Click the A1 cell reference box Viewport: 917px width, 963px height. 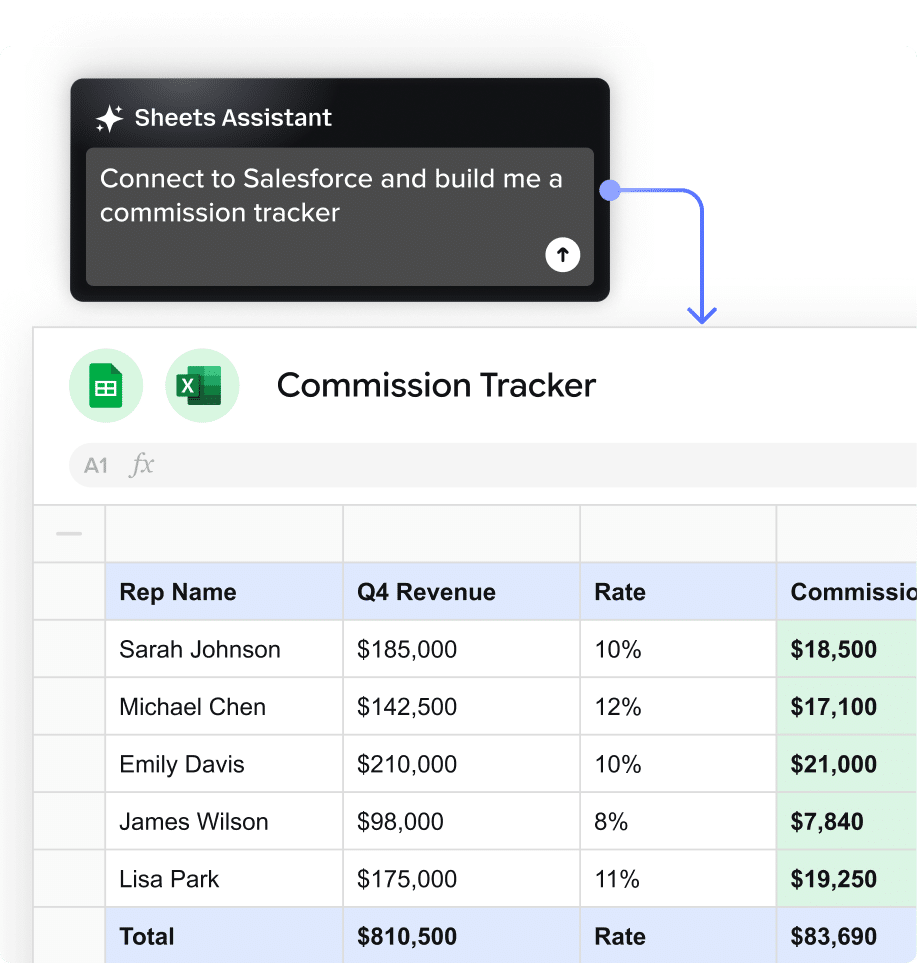[x=96, y=465]
